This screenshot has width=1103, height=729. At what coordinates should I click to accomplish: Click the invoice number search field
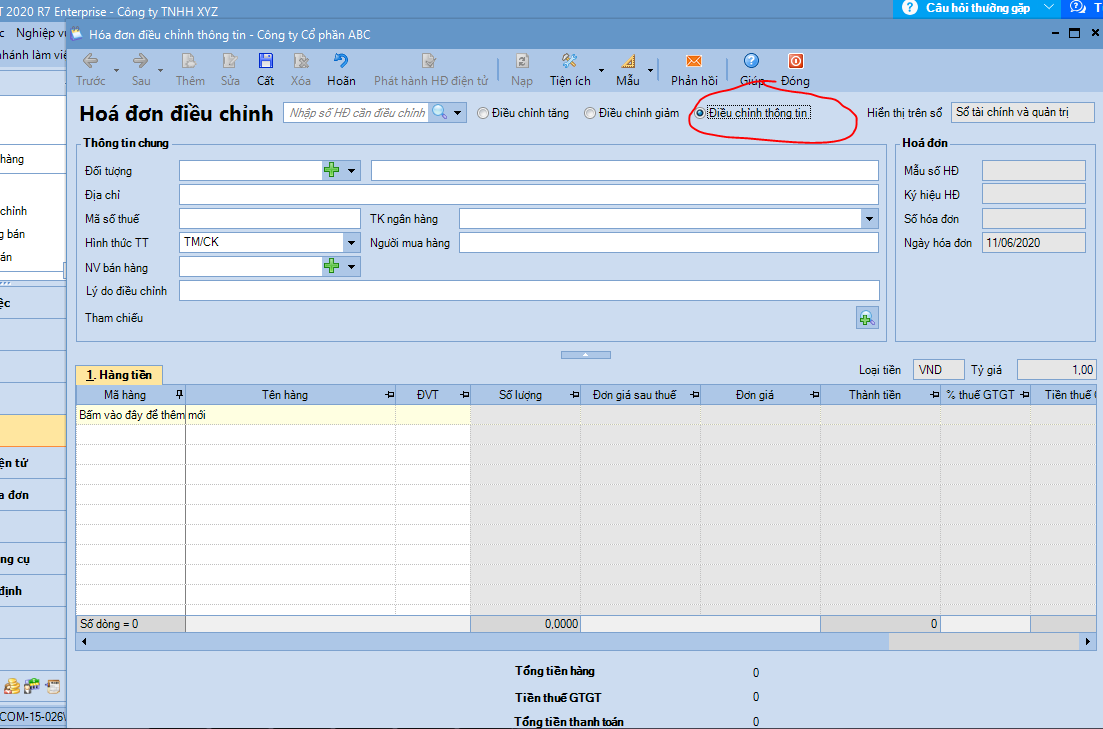[x=357, y=113]
